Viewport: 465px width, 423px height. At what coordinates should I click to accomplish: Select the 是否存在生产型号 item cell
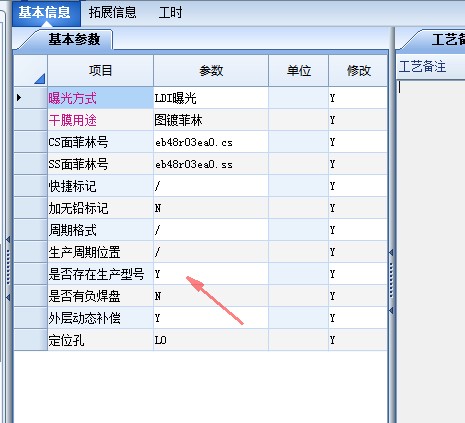(x=100, y=274)
